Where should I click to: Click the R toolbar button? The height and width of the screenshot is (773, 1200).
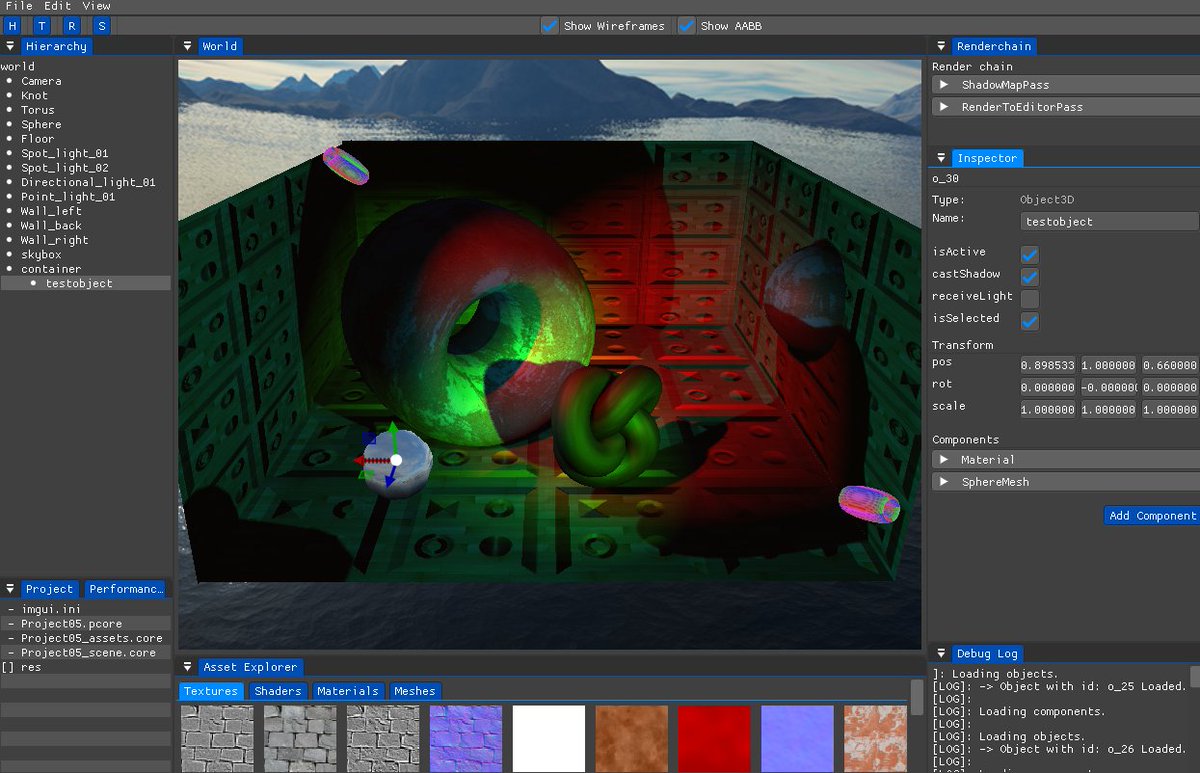coord(72,26)
